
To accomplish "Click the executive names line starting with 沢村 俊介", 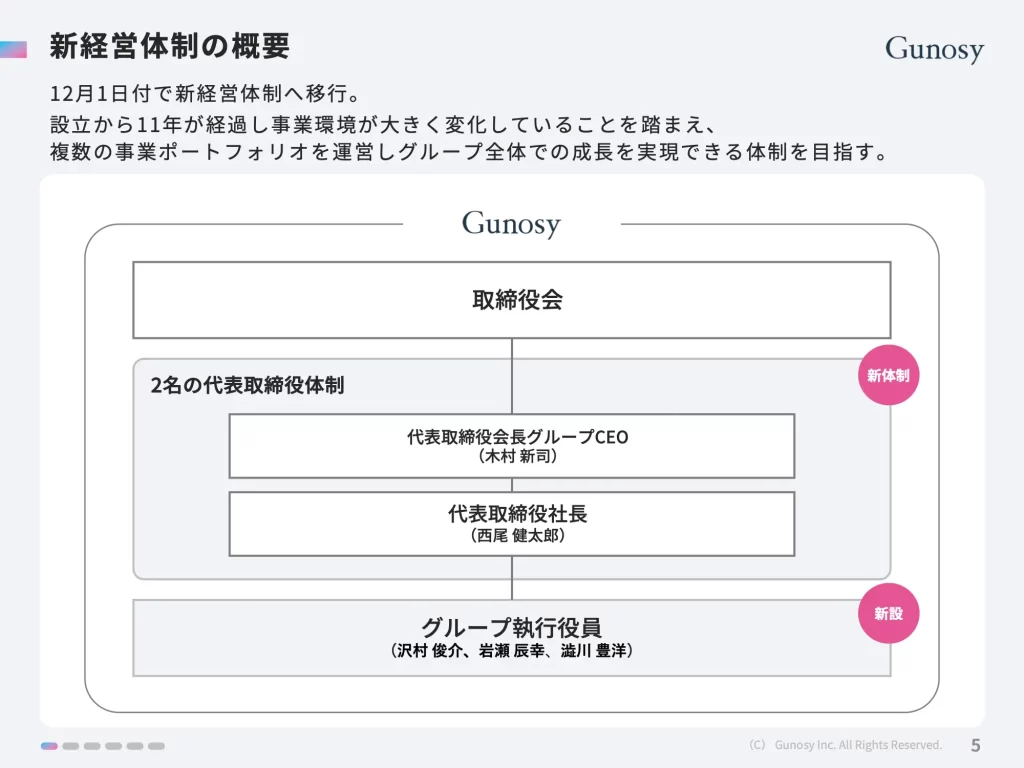I will click(x=511, y=650).
